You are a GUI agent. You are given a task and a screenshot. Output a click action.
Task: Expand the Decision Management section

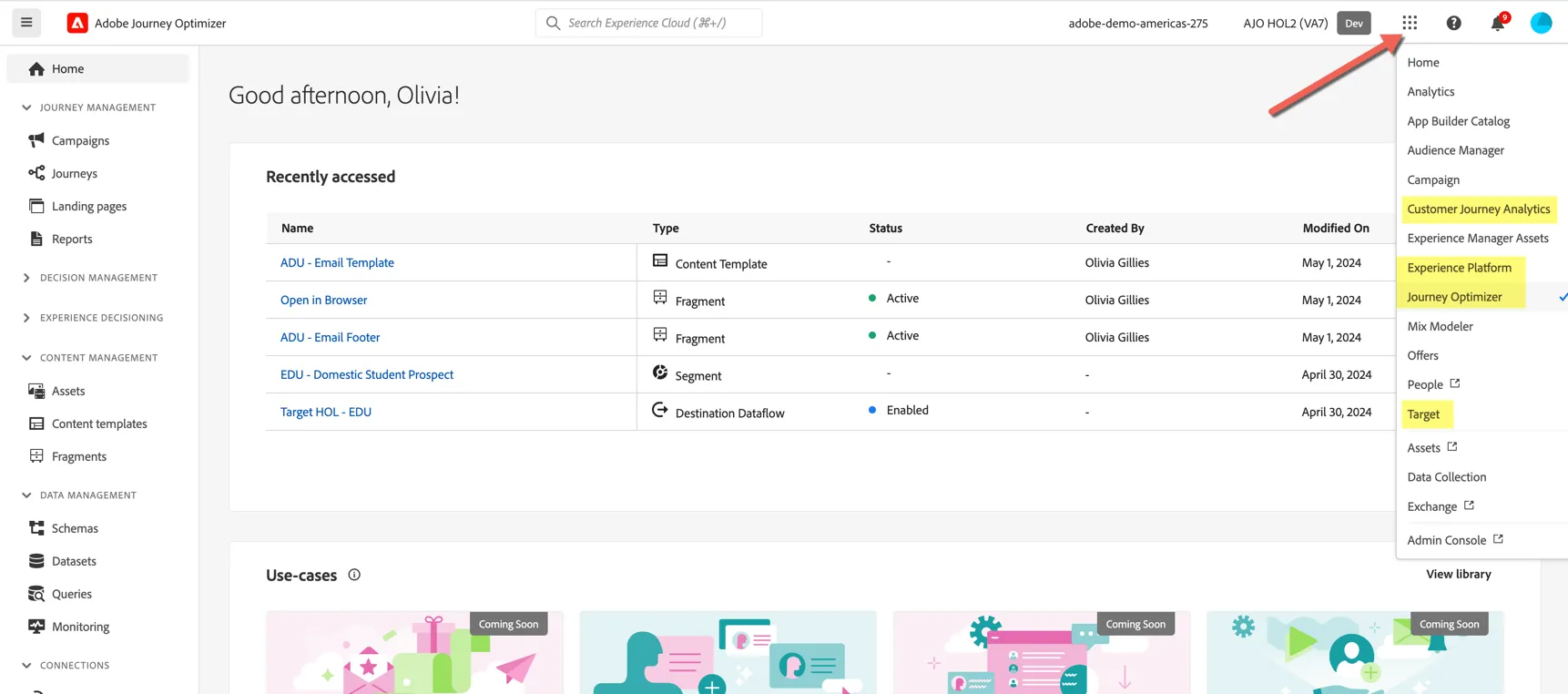(x=26, y=278)
